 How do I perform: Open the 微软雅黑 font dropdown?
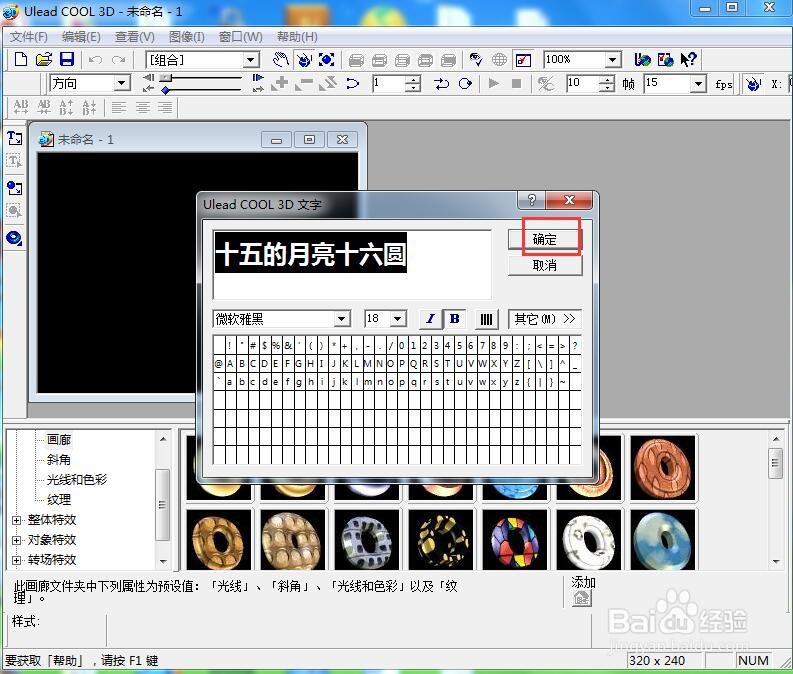[342, 319]
